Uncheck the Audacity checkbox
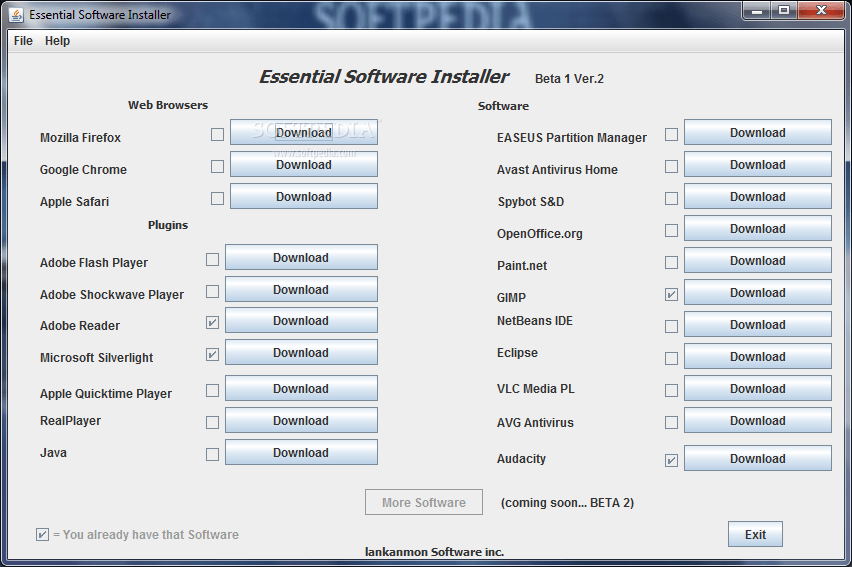 672,460
